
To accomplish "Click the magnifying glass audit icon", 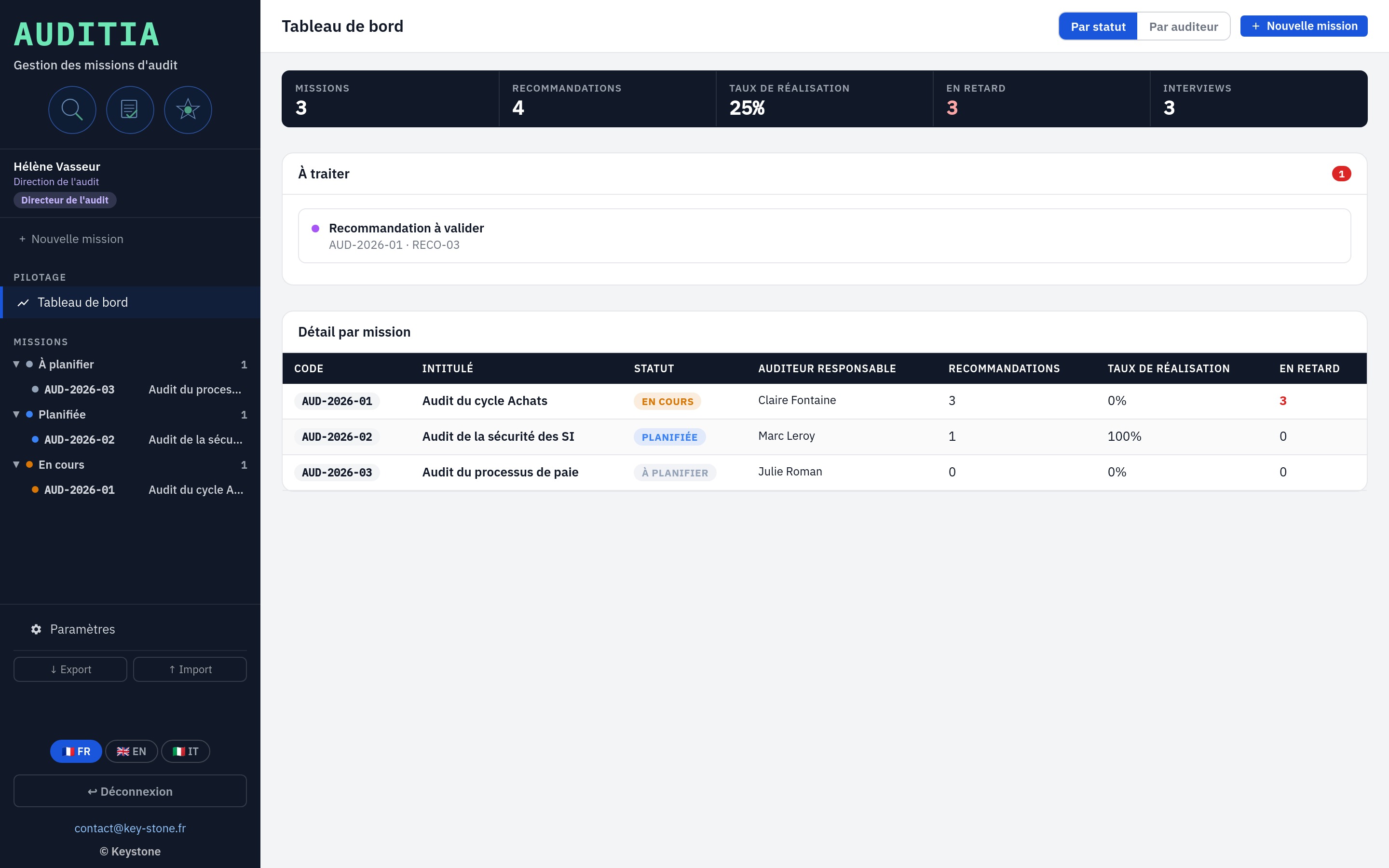I will click(x=72, y=109).
